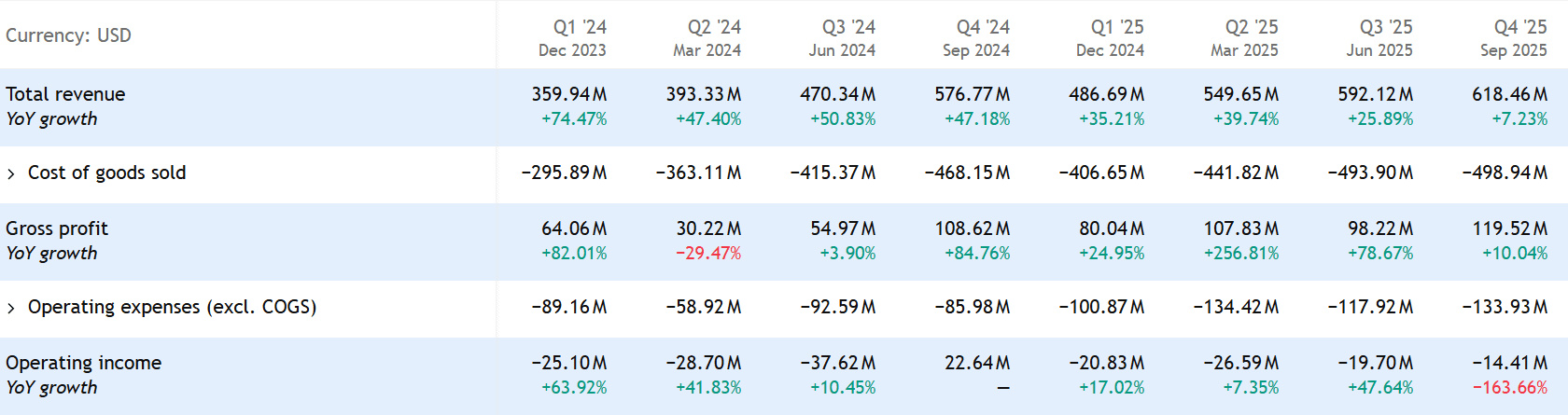
Task: Select the Q3 '25 Jun 2025 column header
Action: click(x=1379, y=38)
